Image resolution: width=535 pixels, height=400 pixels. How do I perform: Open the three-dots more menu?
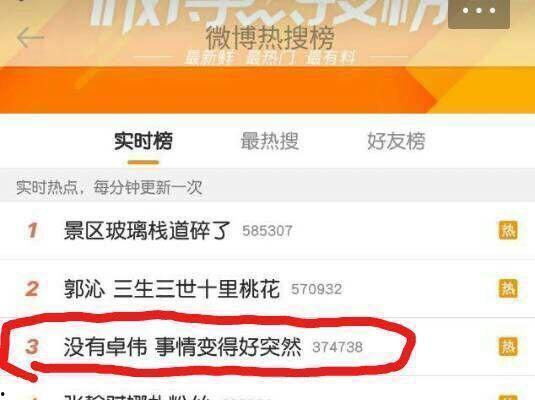coord(479,12)
